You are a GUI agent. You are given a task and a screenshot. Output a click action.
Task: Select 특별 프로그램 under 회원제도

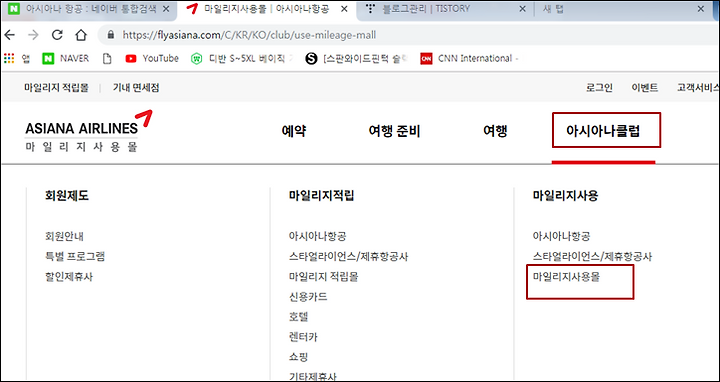[x=75, y=257]
